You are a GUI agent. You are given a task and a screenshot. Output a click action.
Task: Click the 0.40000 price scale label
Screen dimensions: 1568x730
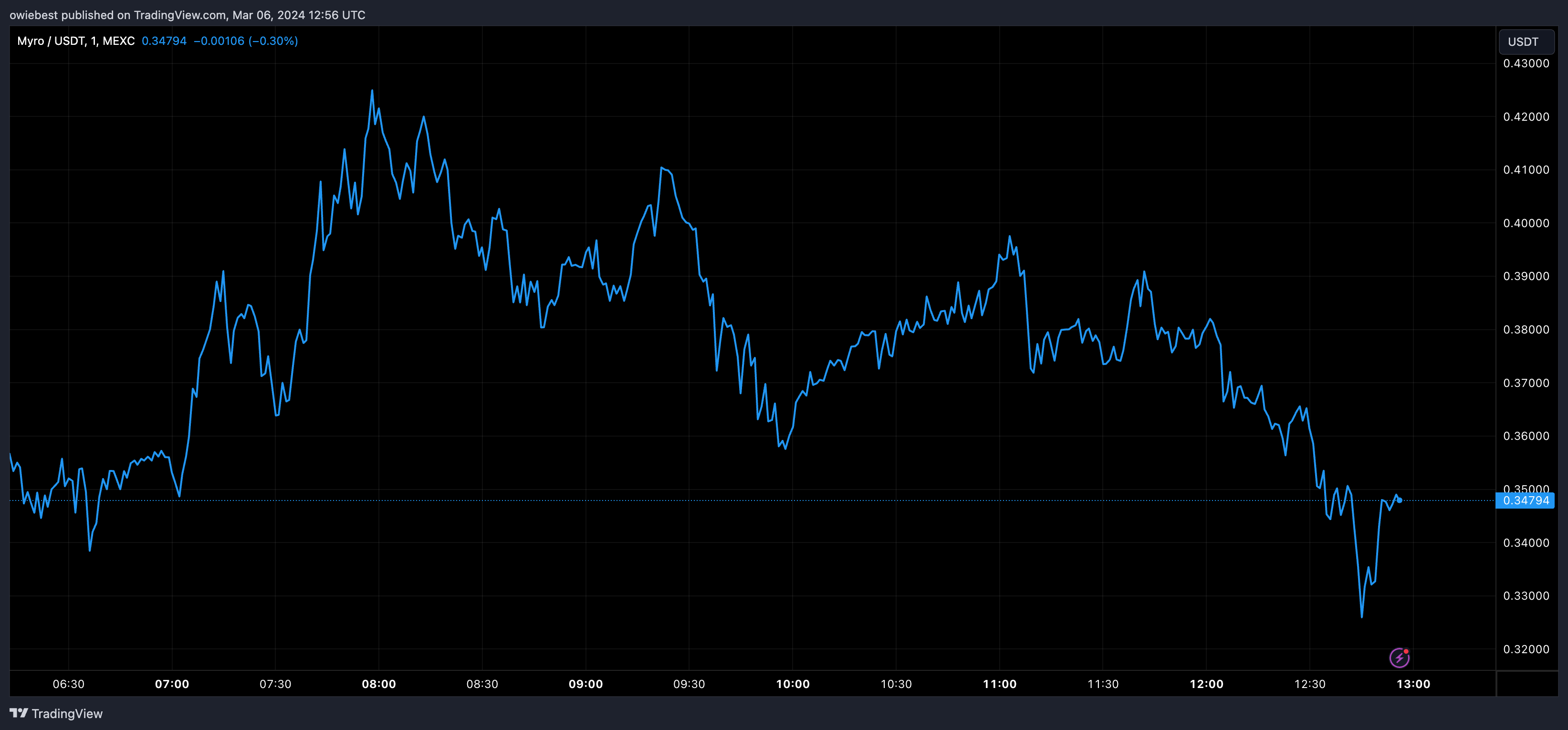pyautogui.click(x=1526, y=223)
